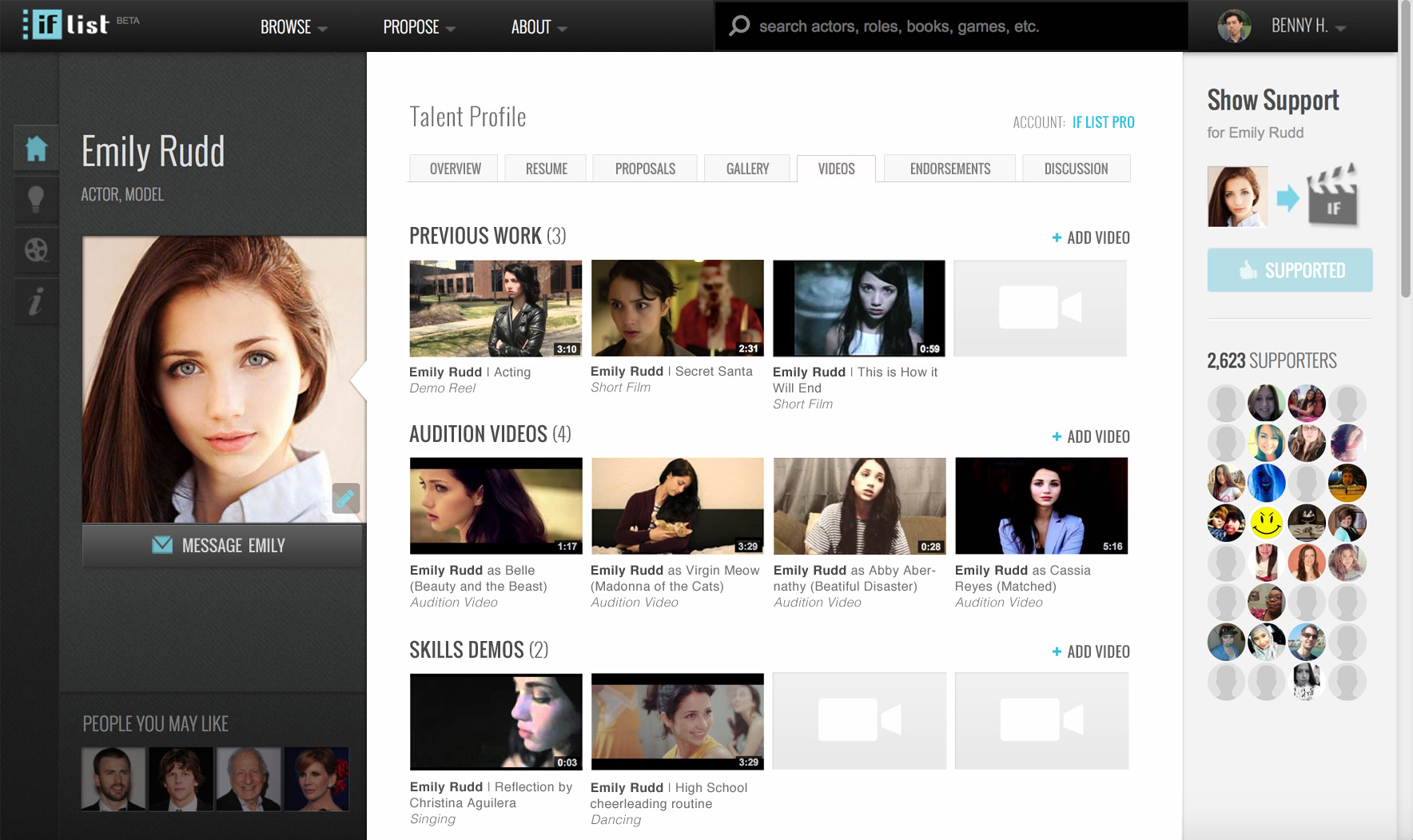This screenshot has width=1413, height=840.
Task: Expand the Browse dropdown menu
Action: (x=293, y=27)
